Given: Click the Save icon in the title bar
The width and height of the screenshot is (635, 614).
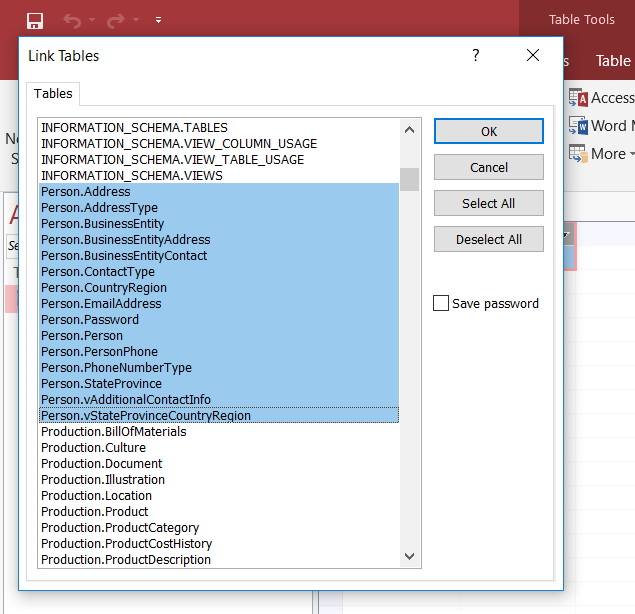Looking at the screenshot, I should [x=35, y=20].
